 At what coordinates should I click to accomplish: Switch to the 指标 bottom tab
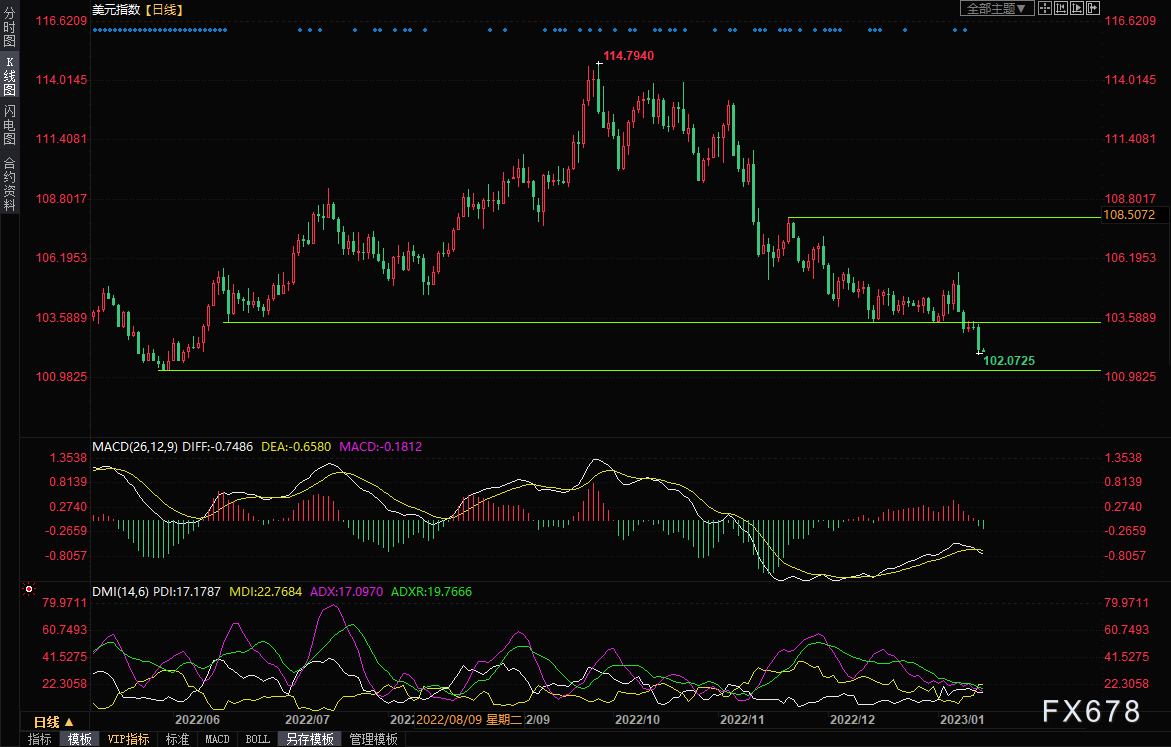click(x=40, y=740)
